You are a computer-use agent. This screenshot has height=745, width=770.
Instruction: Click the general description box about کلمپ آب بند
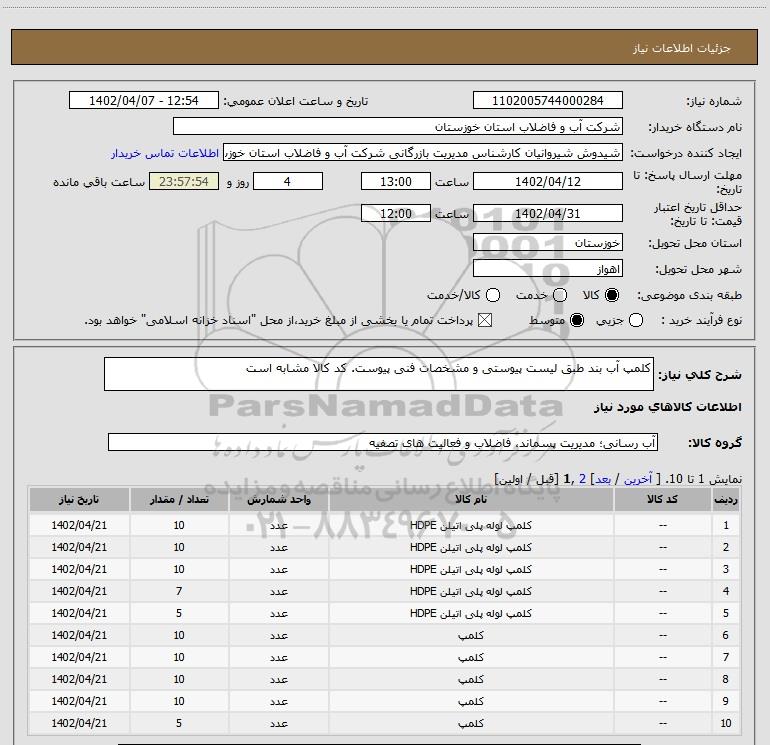click(379, 374)
